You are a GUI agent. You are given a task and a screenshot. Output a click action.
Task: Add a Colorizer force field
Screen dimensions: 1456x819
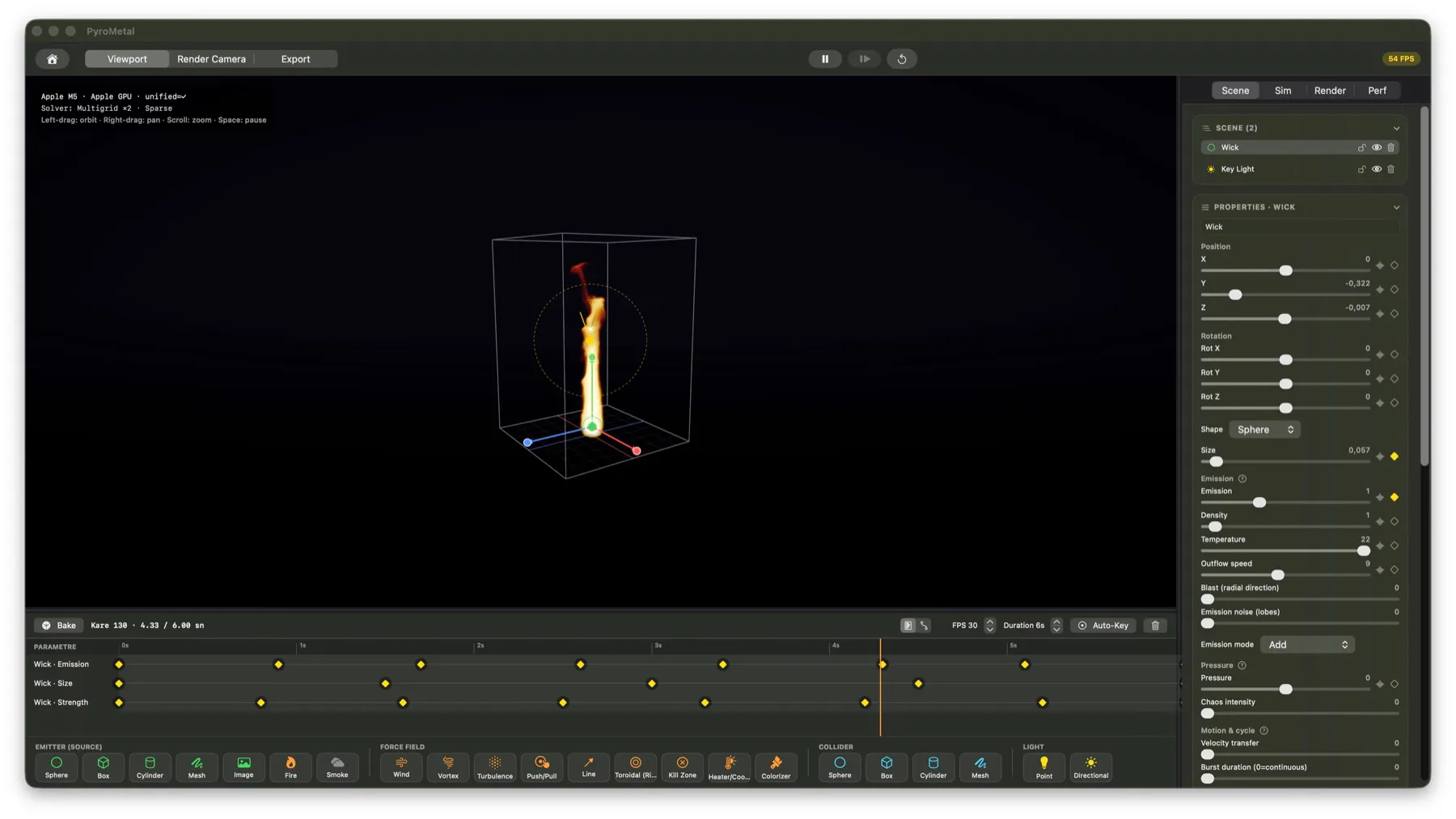(776, 767)
